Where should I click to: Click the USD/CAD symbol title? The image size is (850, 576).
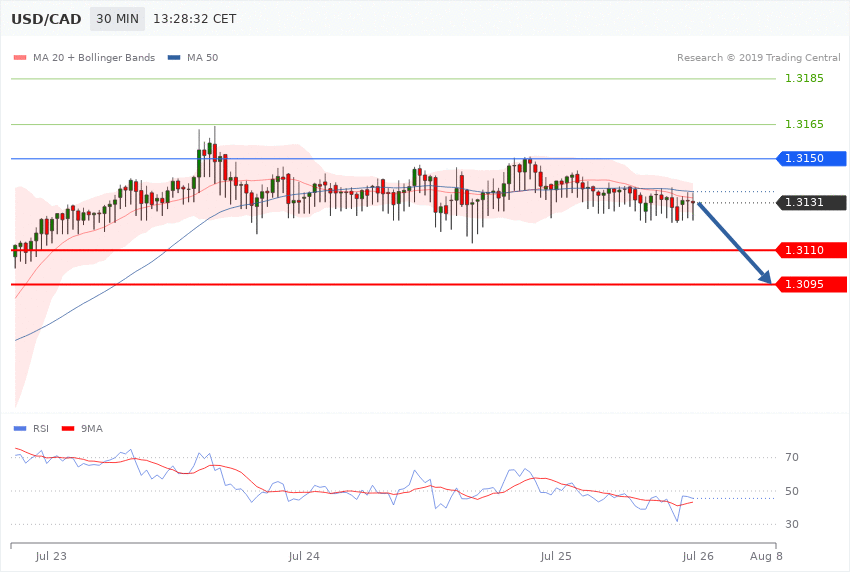pos(46,20)
